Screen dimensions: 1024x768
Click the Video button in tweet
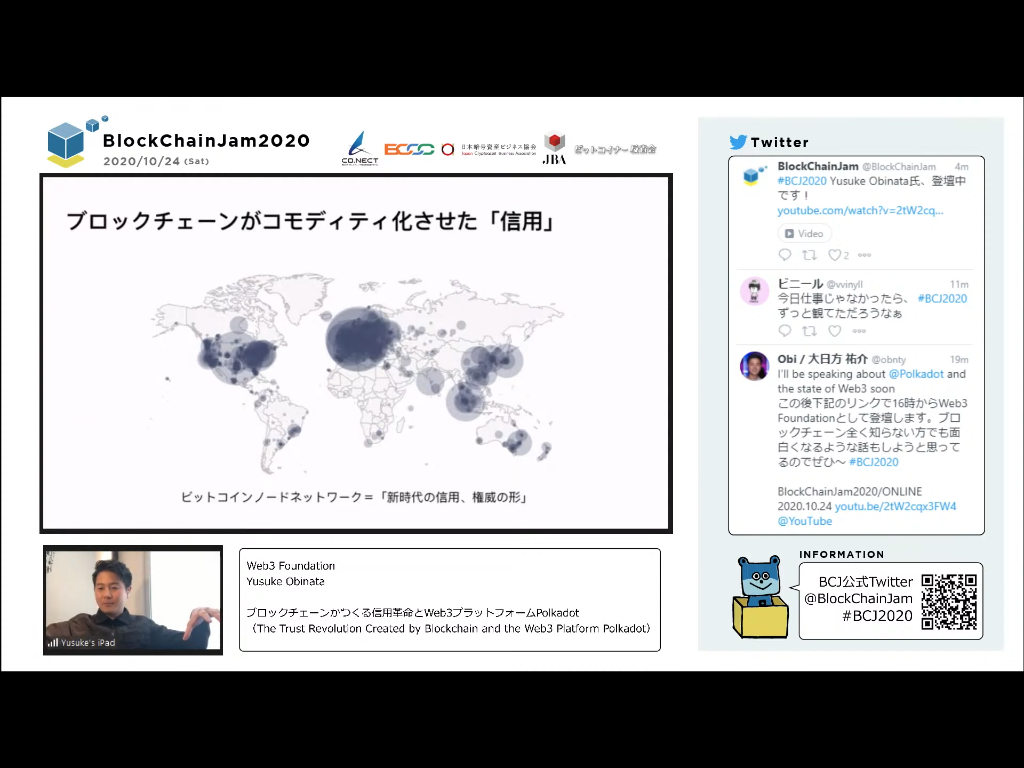point(804,233)
